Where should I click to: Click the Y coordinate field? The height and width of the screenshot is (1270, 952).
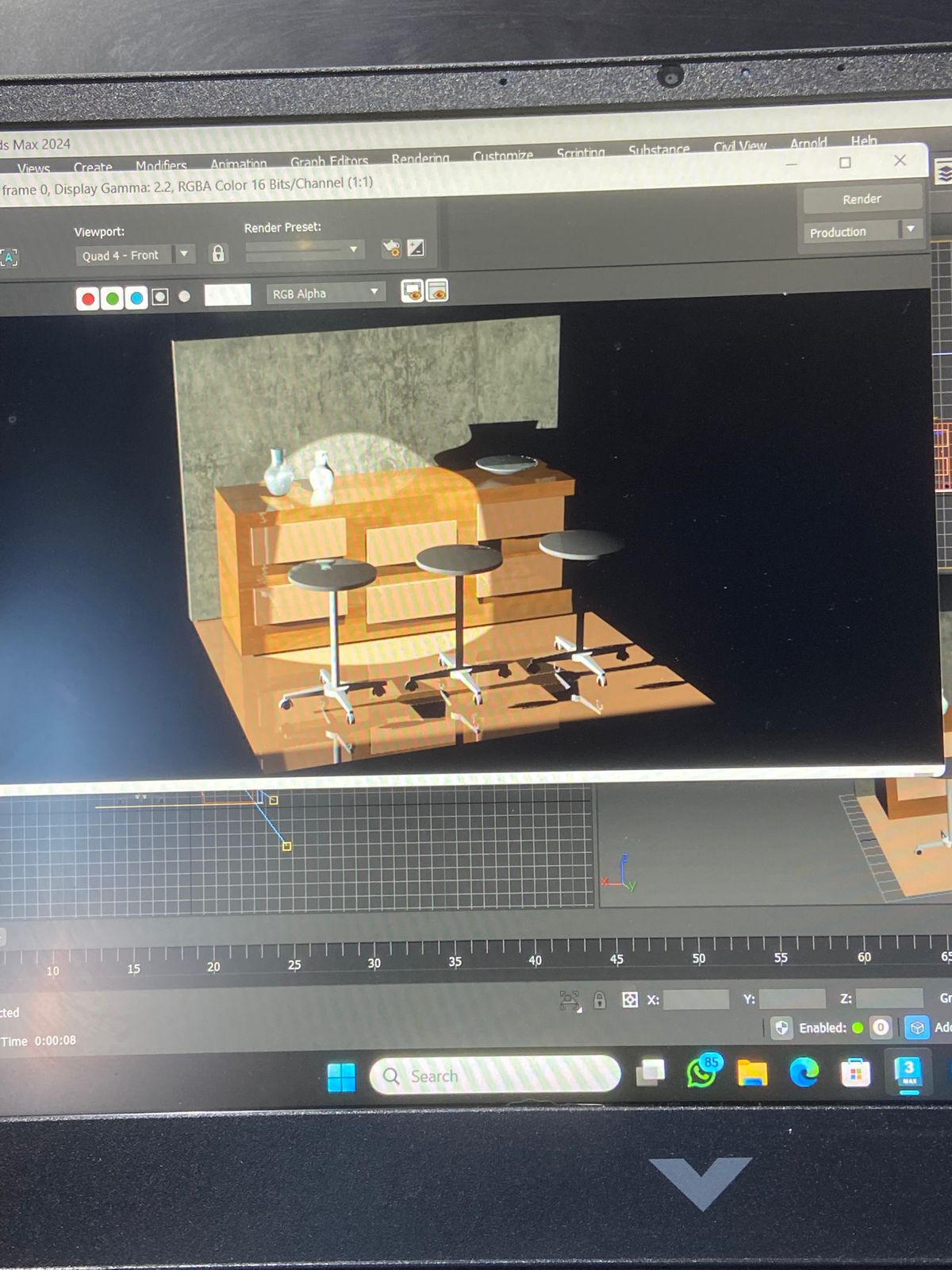(793, 999)
